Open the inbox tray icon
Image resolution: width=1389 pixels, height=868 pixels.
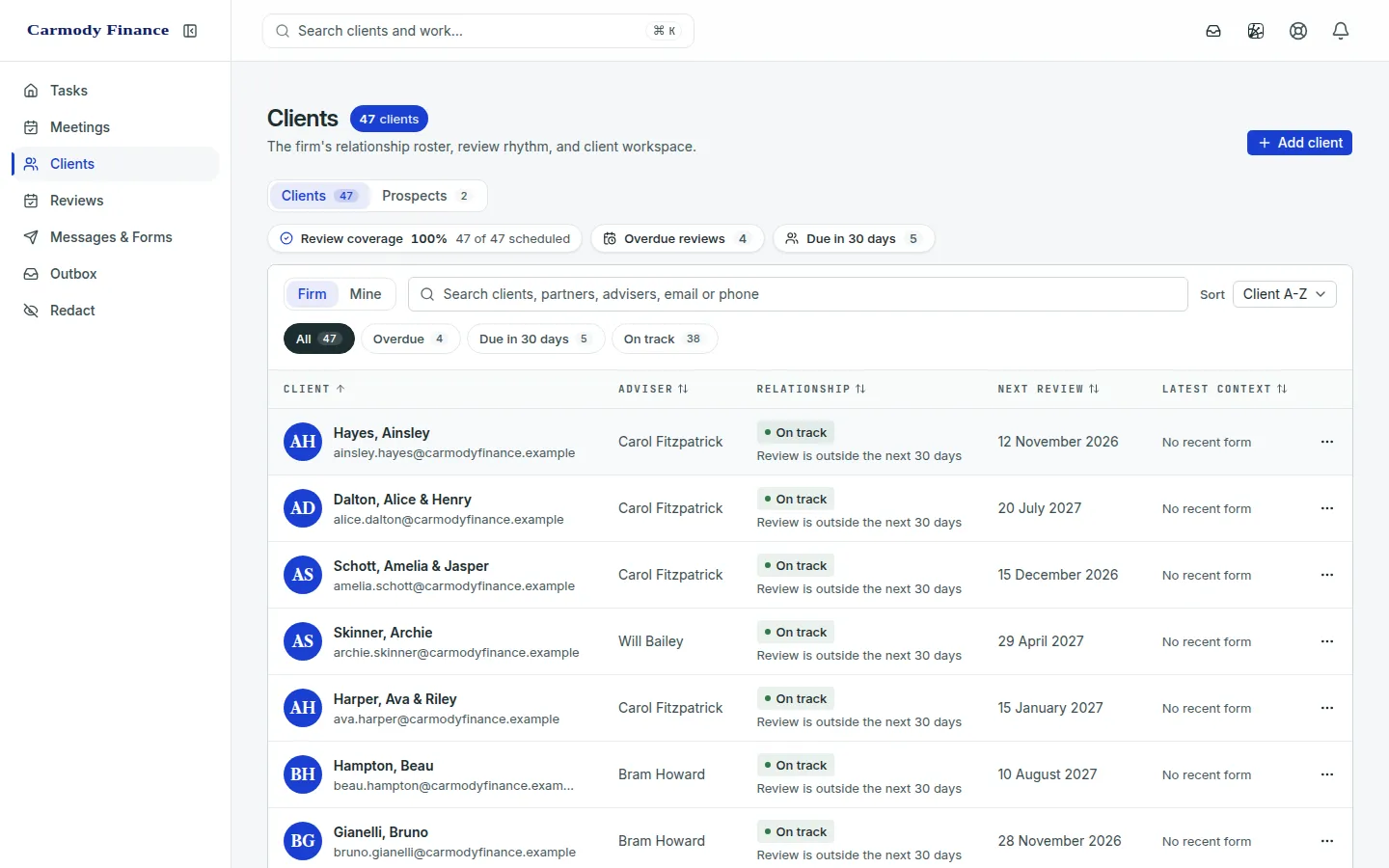point(1213,31)
